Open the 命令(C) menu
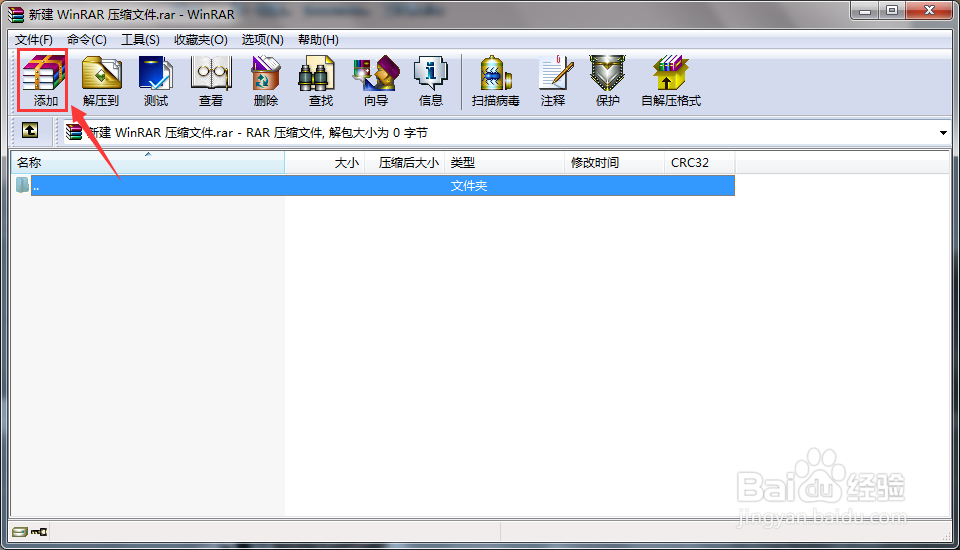This screenshot has height=550, width=960. pyautogui.click(x=86, y=40)
